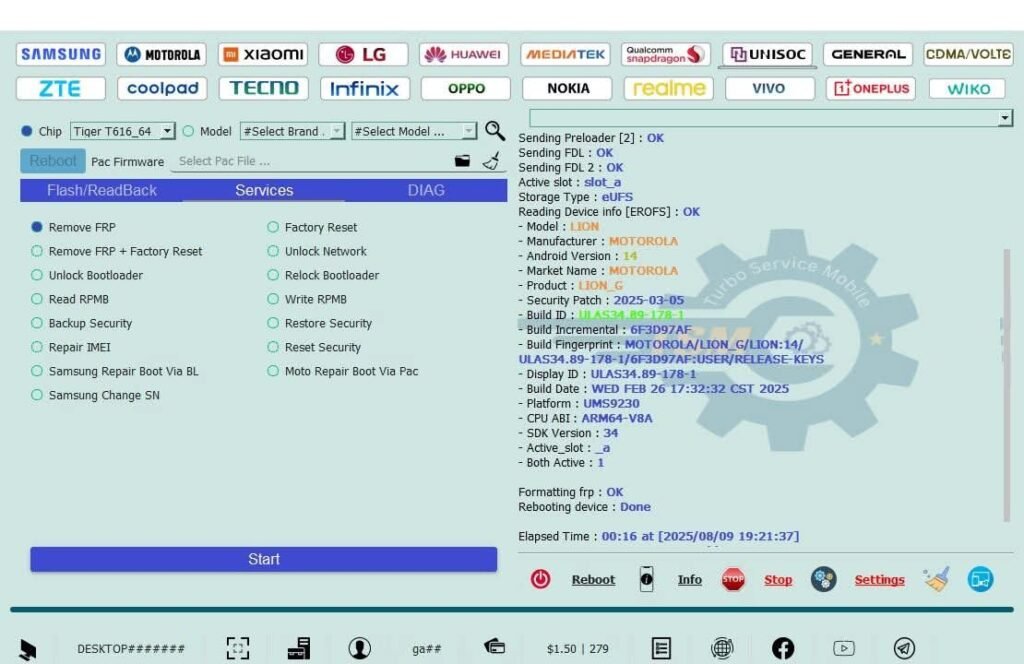Click the red Stop sign icon
The height and width of the screenshot is (664, 1024).
734,579
